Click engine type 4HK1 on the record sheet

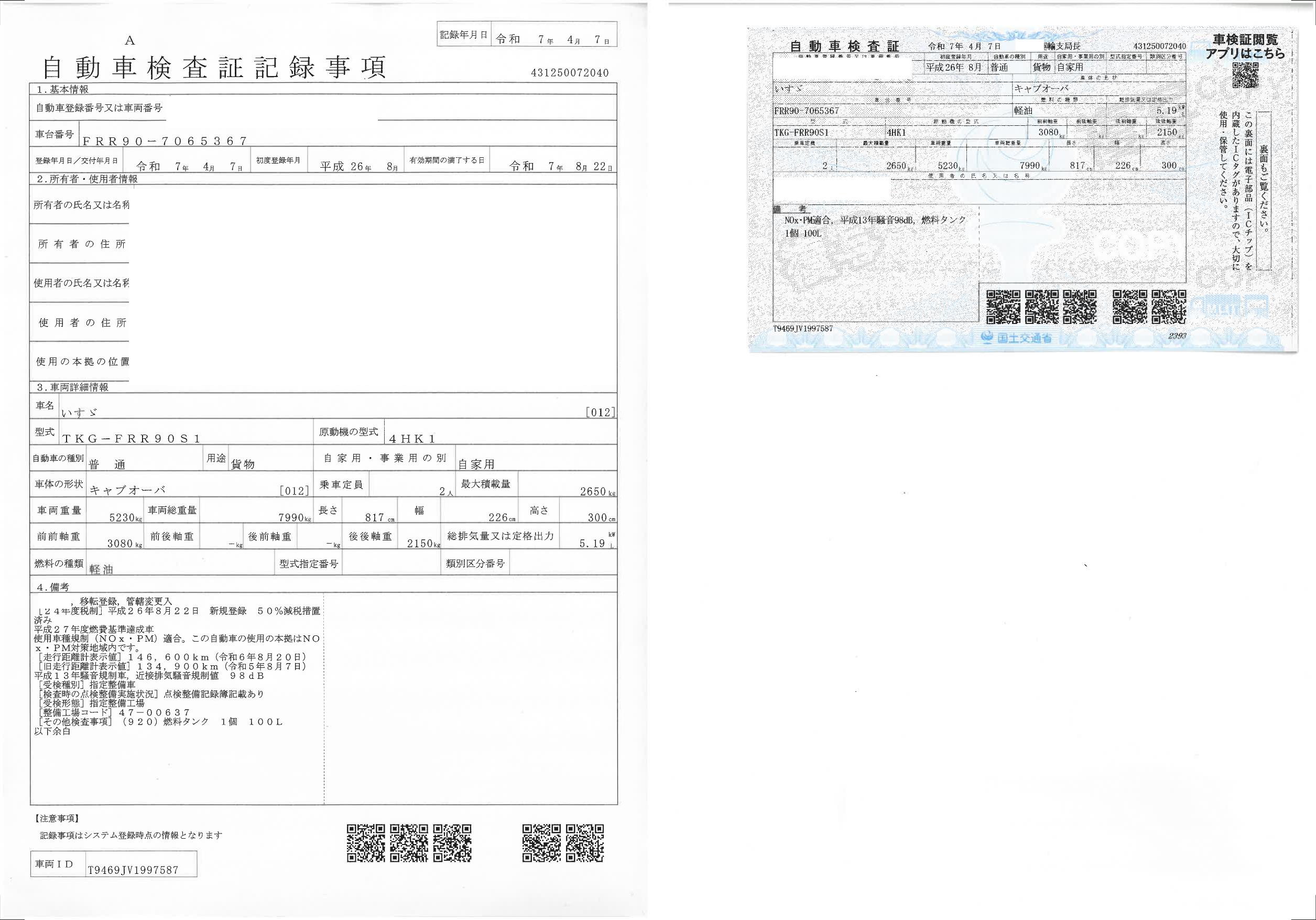412,438
